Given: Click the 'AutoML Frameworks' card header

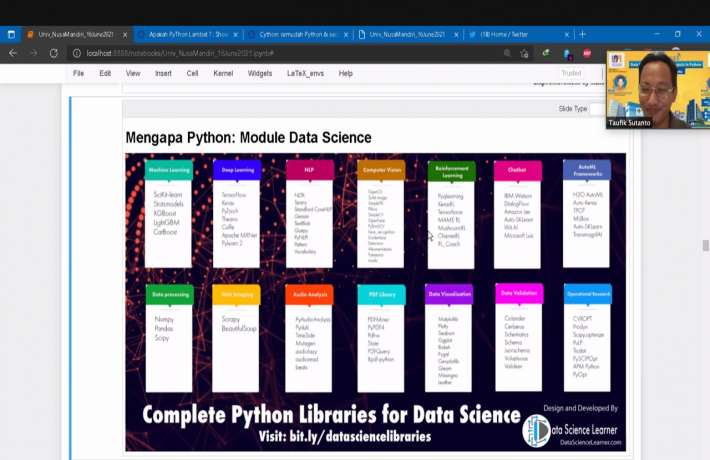Looking at the screenshot, I should [x=587, y=170].
